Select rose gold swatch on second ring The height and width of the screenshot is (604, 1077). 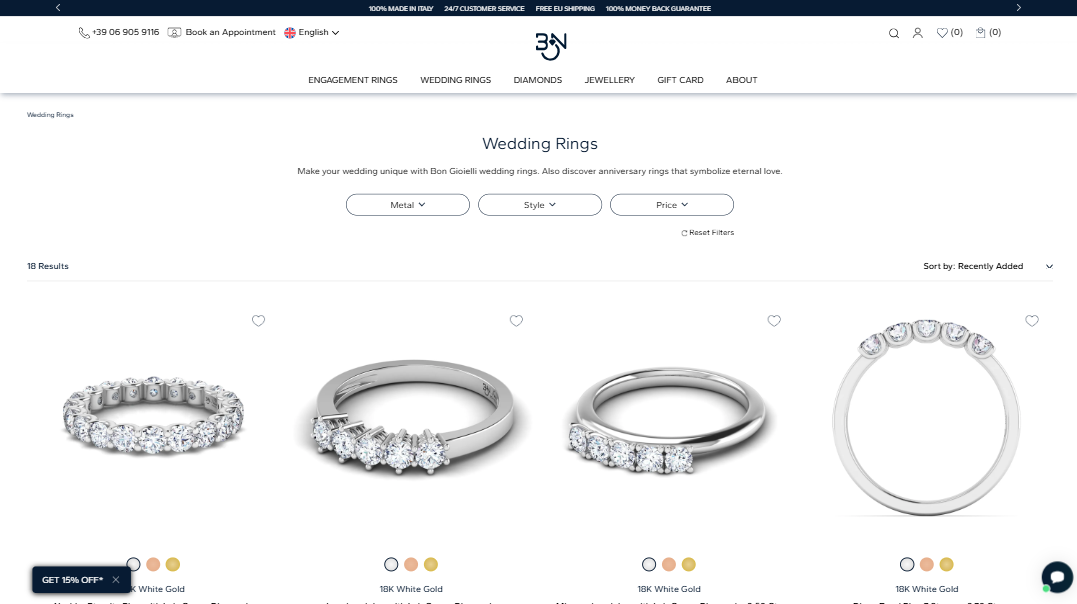411,564
